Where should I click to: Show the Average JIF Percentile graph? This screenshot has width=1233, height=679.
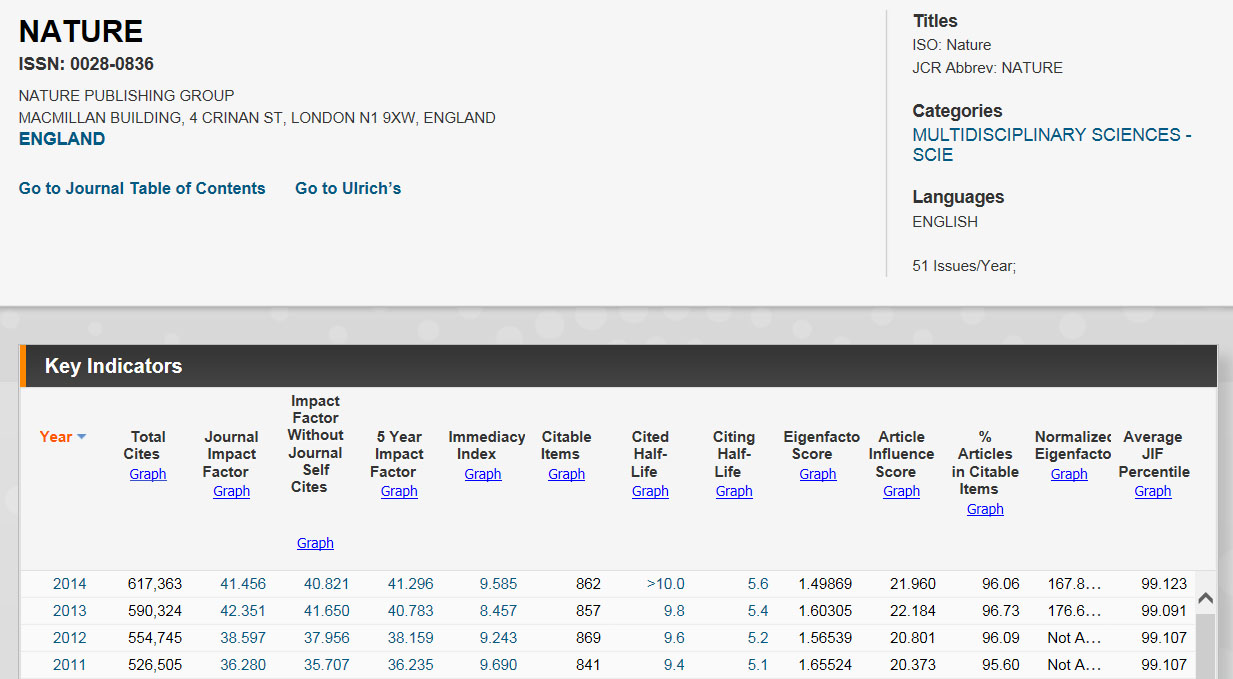click(x=1153, y=491)
